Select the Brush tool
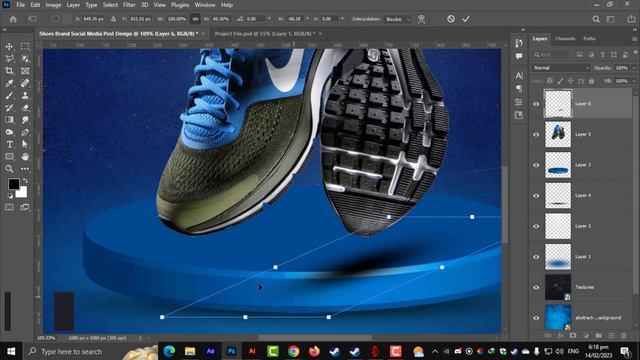Image resolution: width=640 pixels, height=360 pixels. 9,96
